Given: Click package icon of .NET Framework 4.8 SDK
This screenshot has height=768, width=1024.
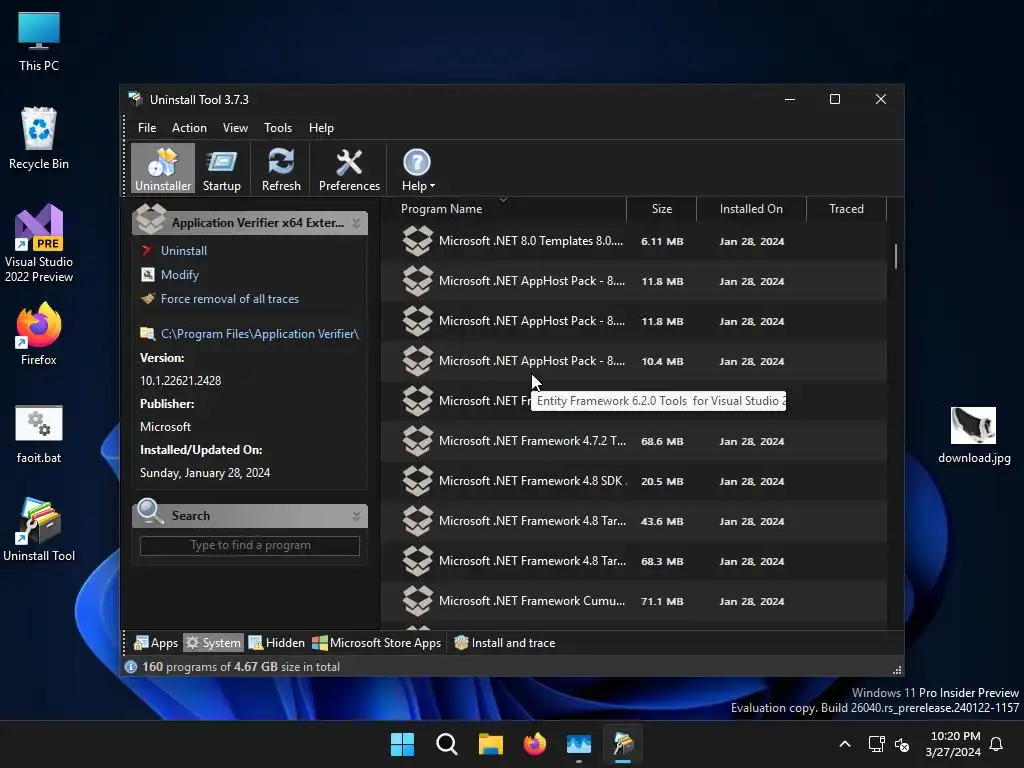Looking at the screenshot, I should [417, 481].
